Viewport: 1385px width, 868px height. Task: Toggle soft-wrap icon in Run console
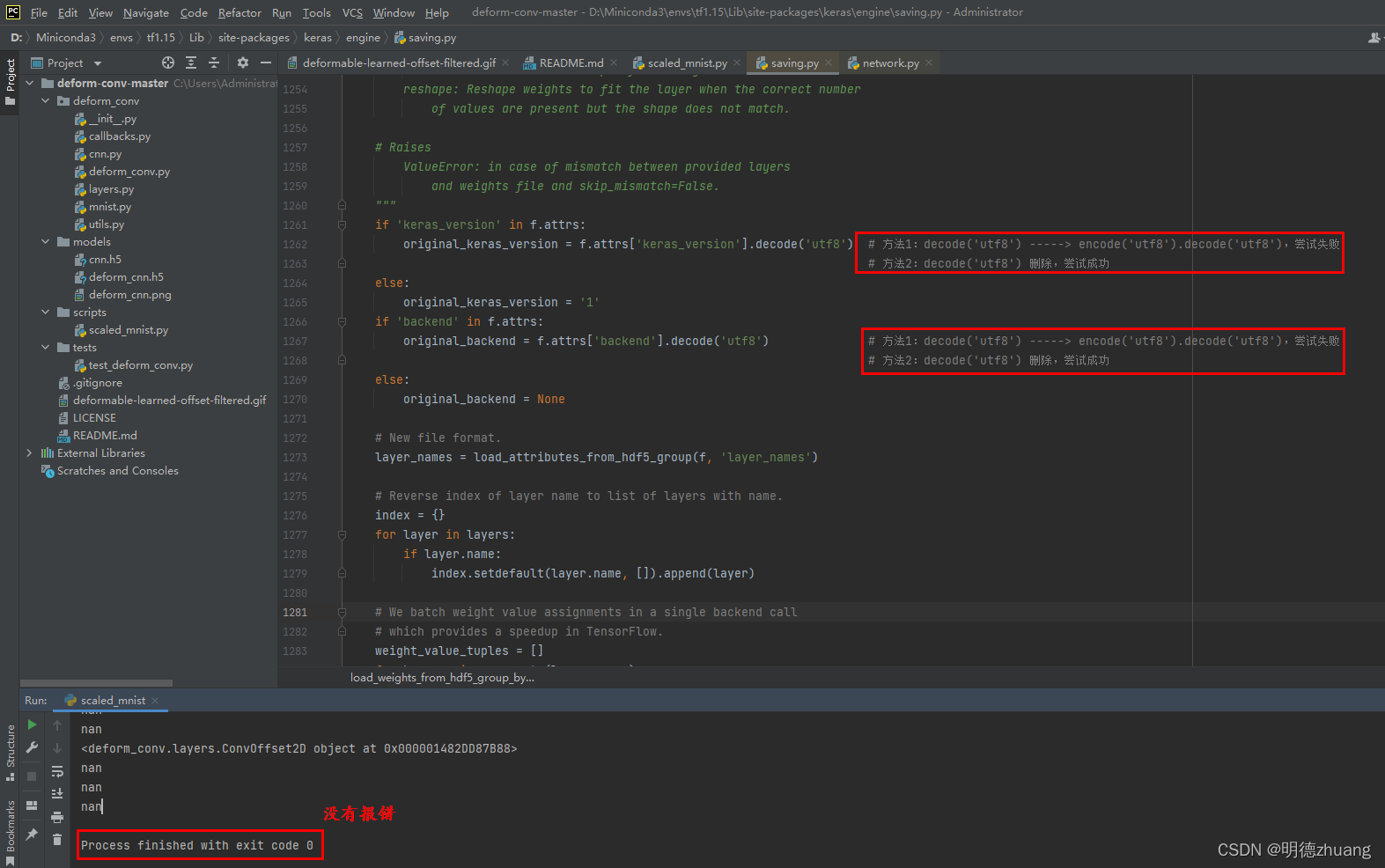(57, 771)
